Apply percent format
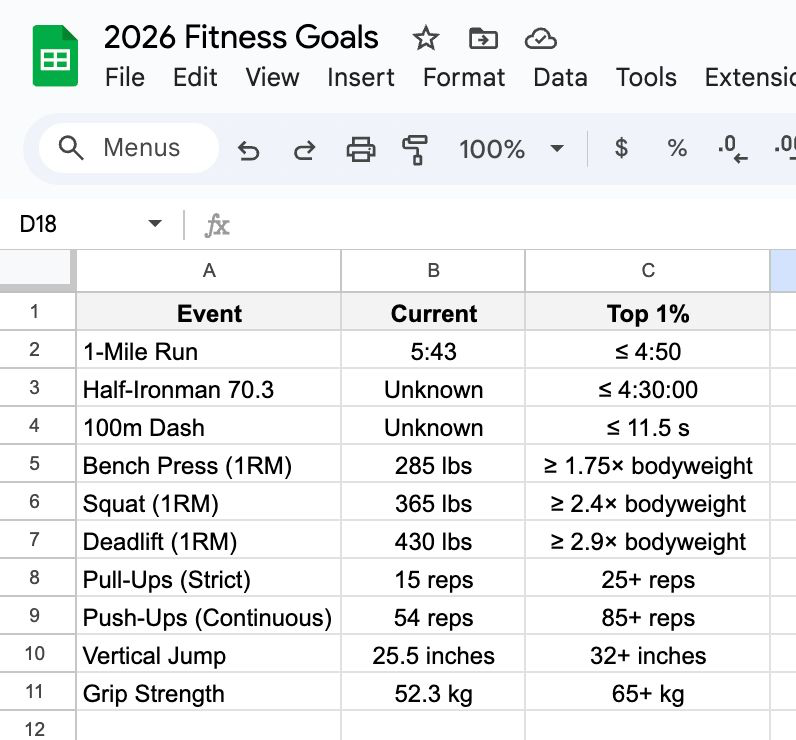 [677, 148]
